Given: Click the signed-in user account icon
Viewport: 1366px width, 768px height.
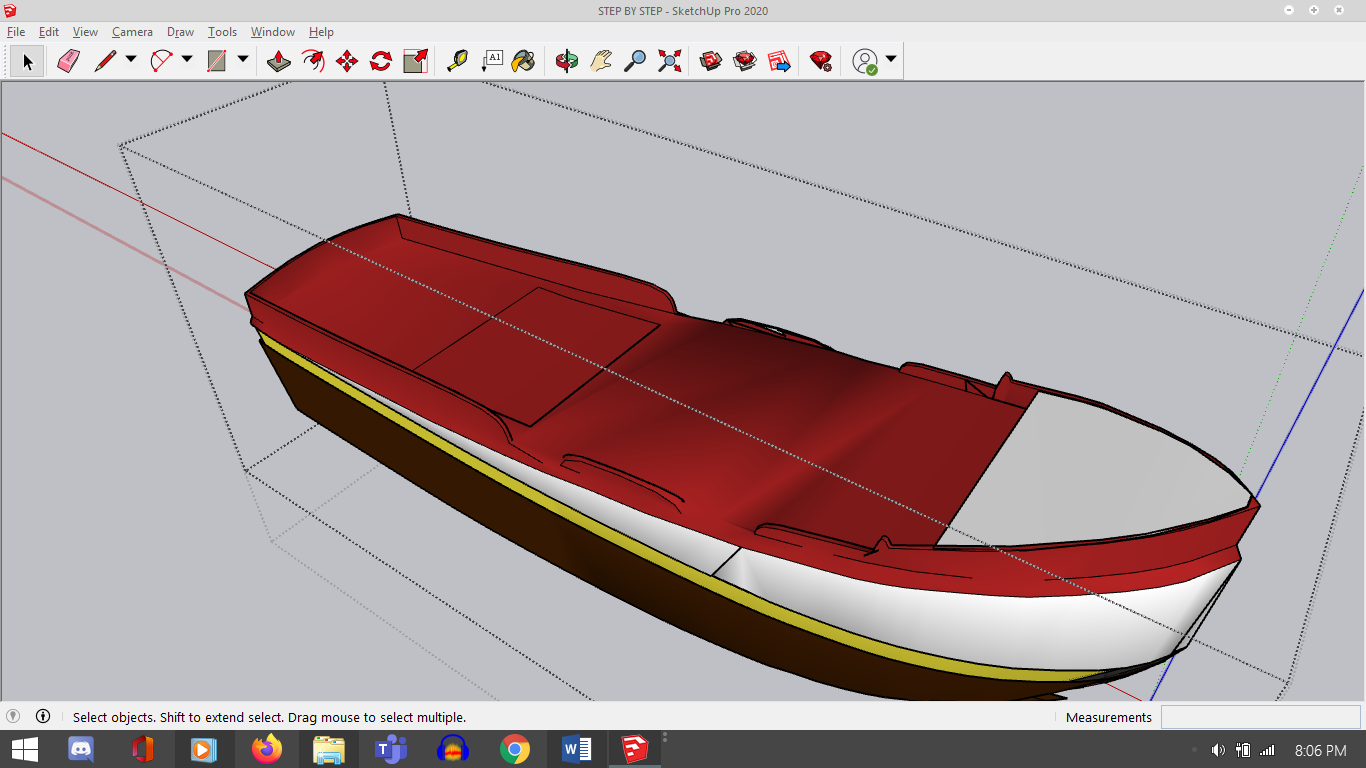Looking at the screenshot, I should (x=865, y=61).
